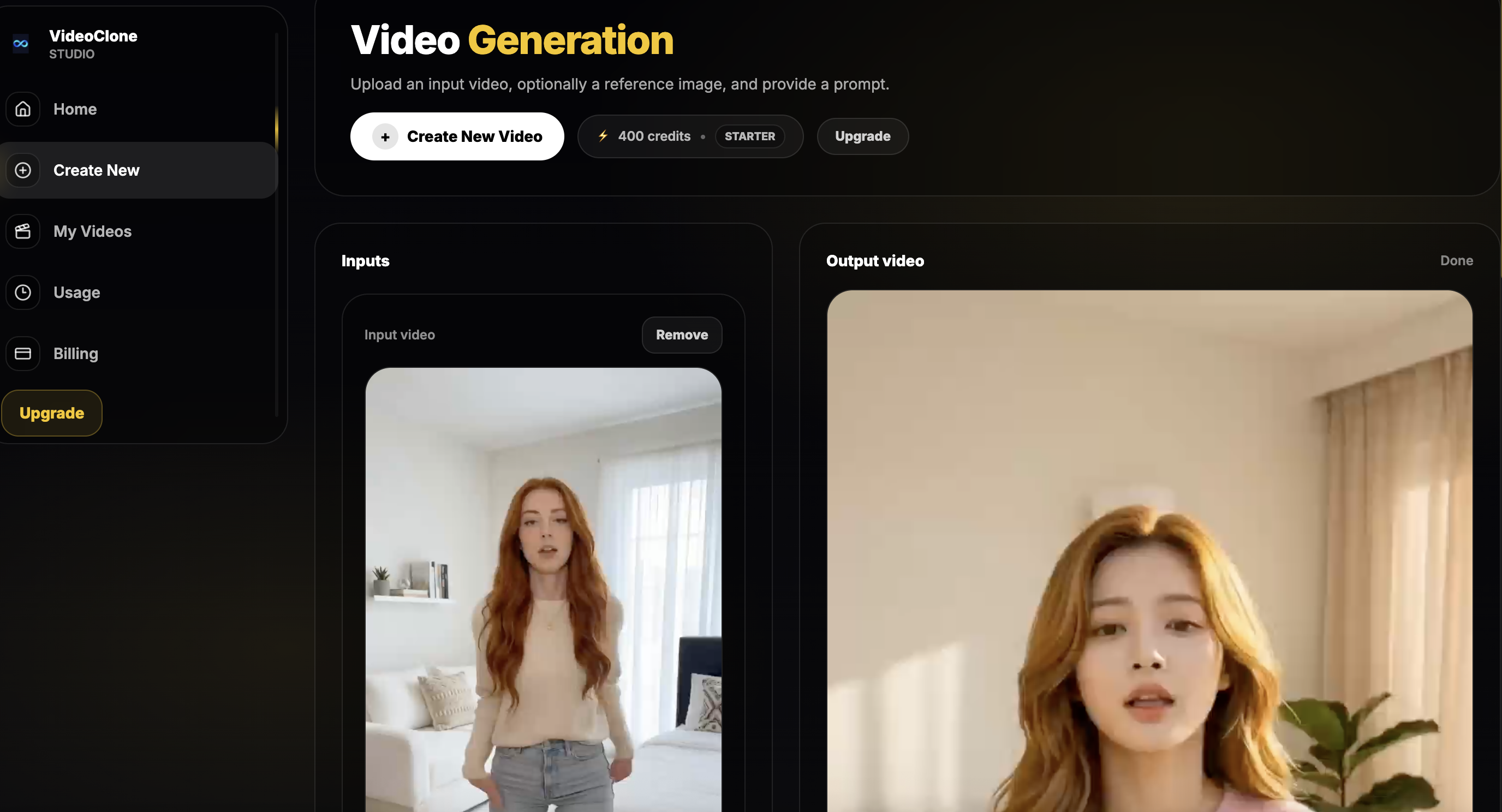Click the Usage clock icon

click(x=23, y=292)
